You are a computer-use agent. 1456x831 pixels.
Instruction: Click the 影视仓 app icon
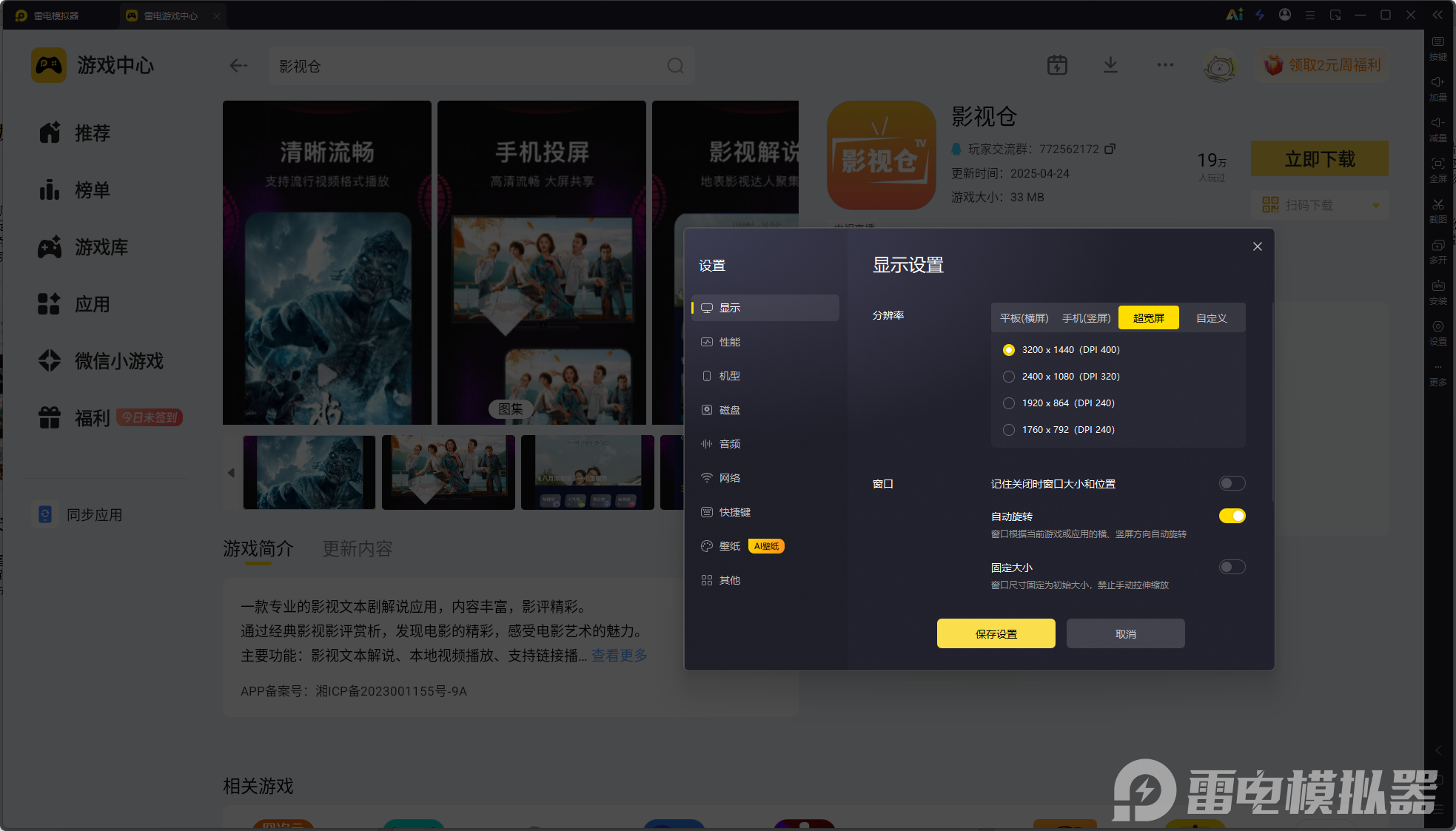click(x=881, y=155)
